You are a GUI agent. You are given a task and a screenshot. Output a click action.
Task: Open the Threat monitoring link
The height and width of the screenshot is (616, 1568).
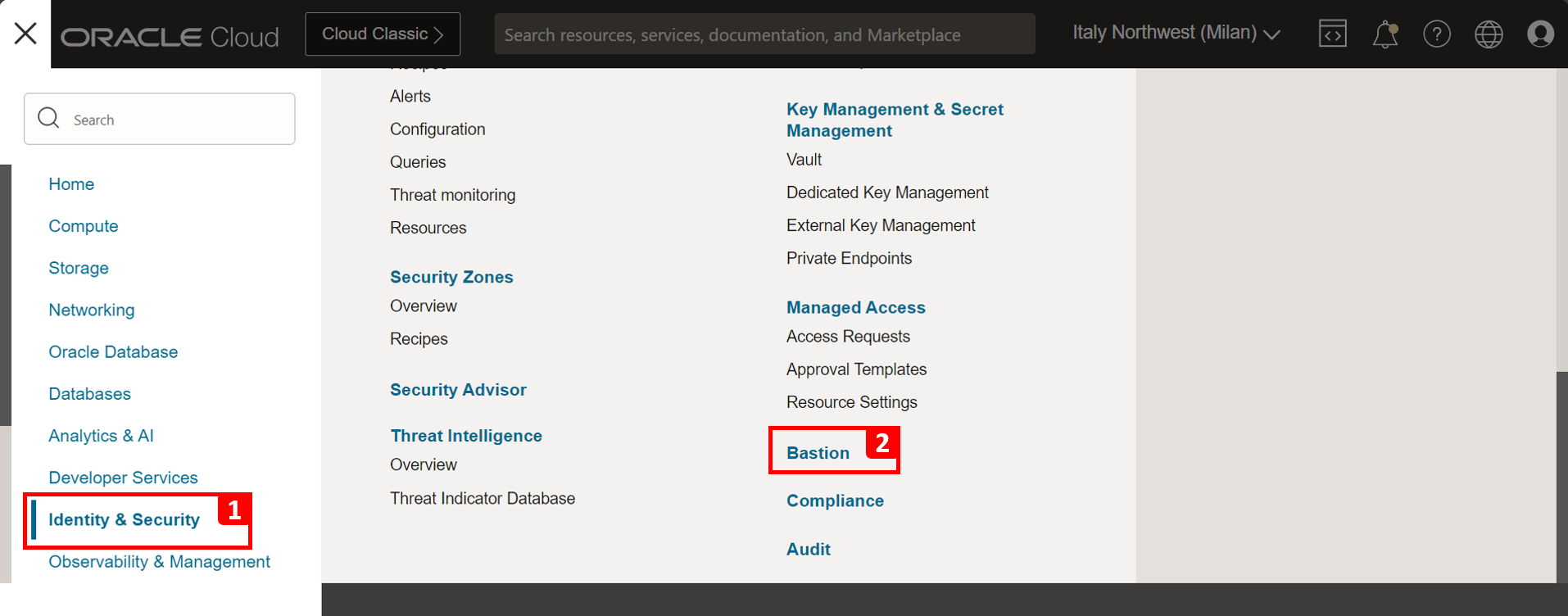[453, 195]
